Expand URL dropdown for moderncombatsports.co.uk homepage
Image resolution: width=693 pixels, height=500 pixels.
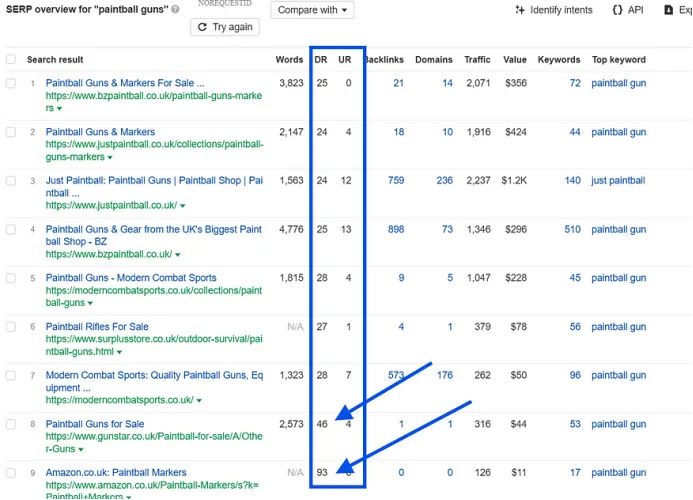pyautogui.click(x=199, y=401)
